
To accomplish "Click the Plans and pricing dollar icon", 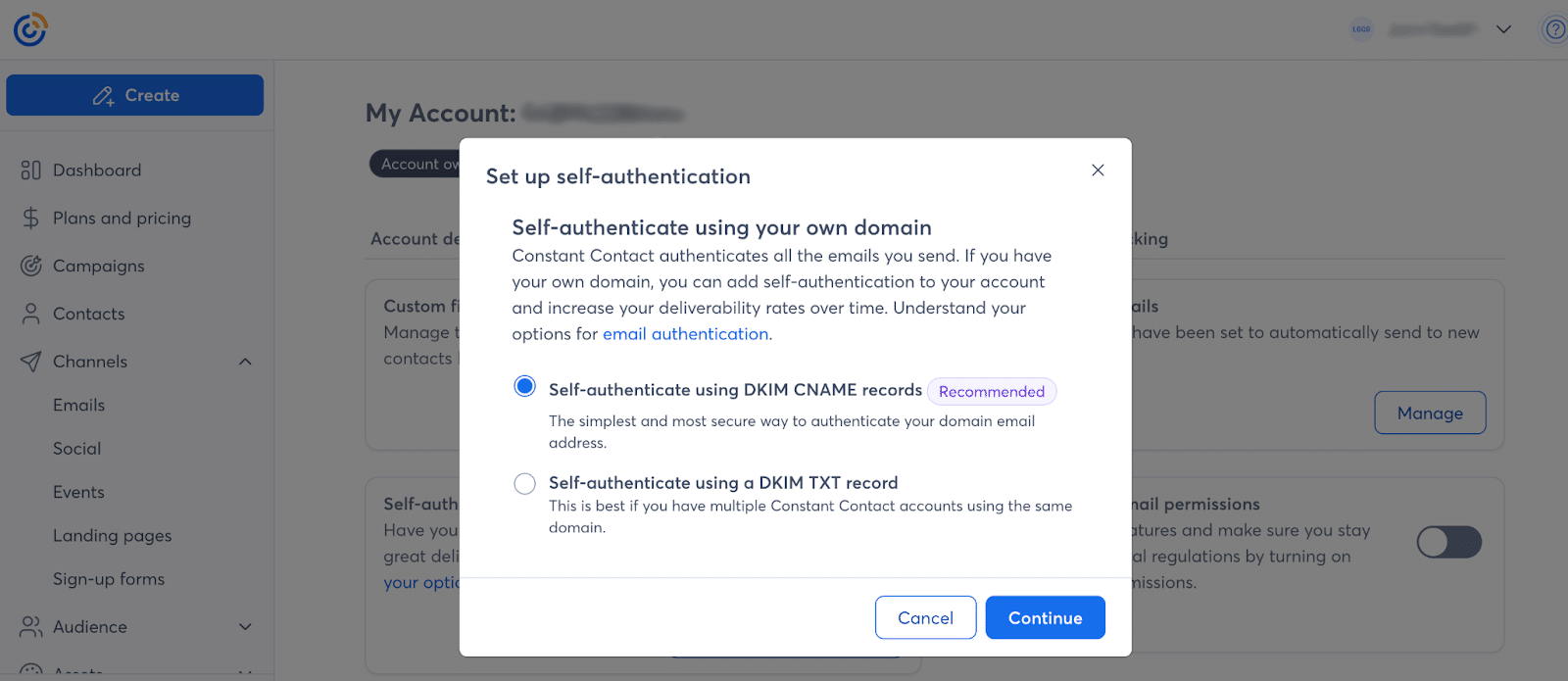I will click(31, 218).
